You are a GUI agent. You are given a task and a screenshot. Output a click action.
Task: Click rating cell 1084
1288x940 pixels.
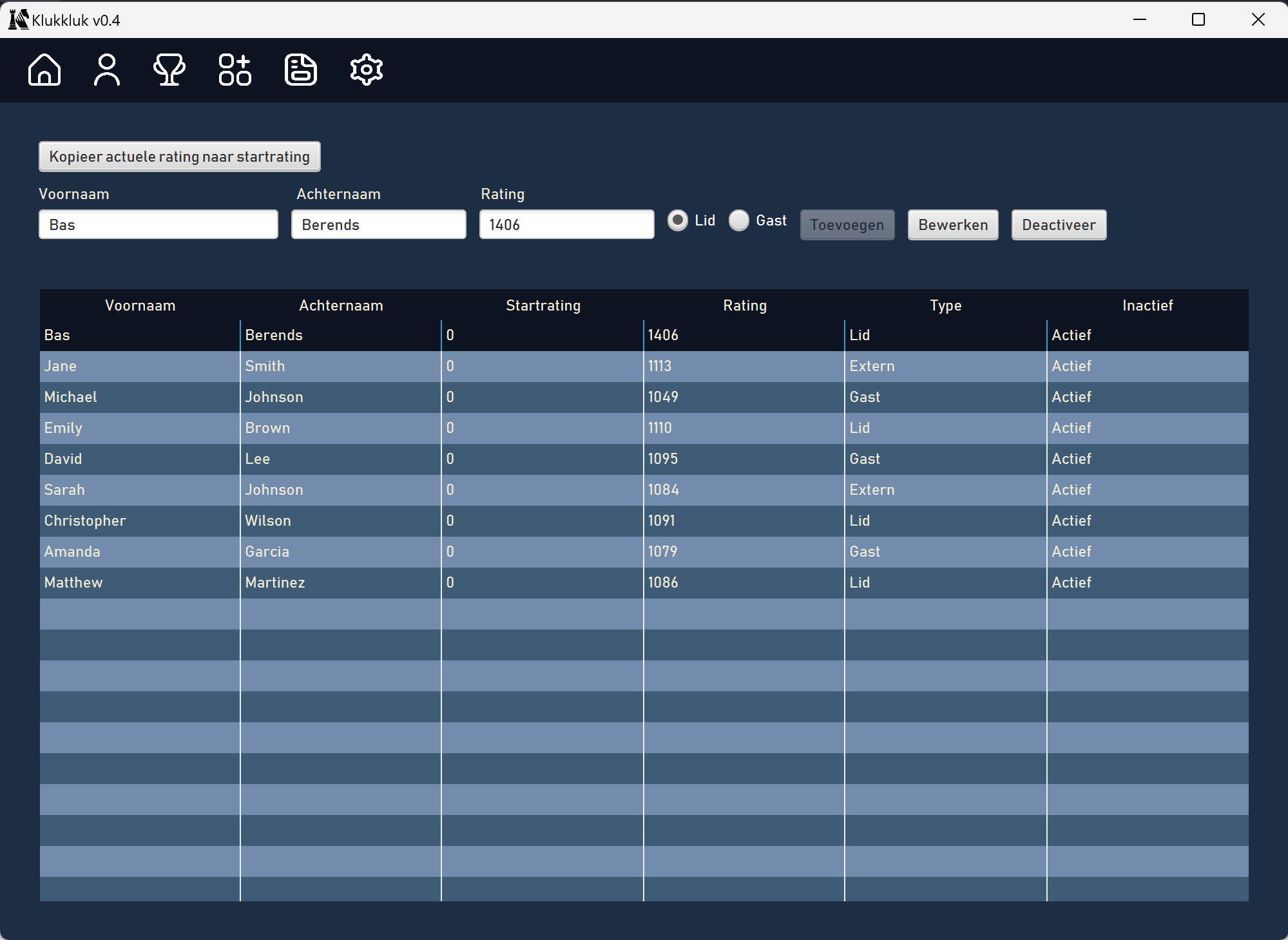744,490
